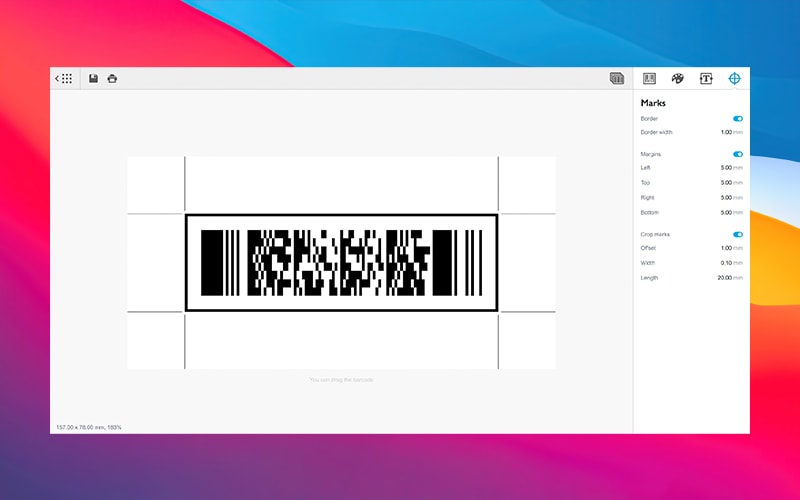The width and height of the screenshot is (800, 500).
Task: Print the barcode
Action: click(112, 78)
